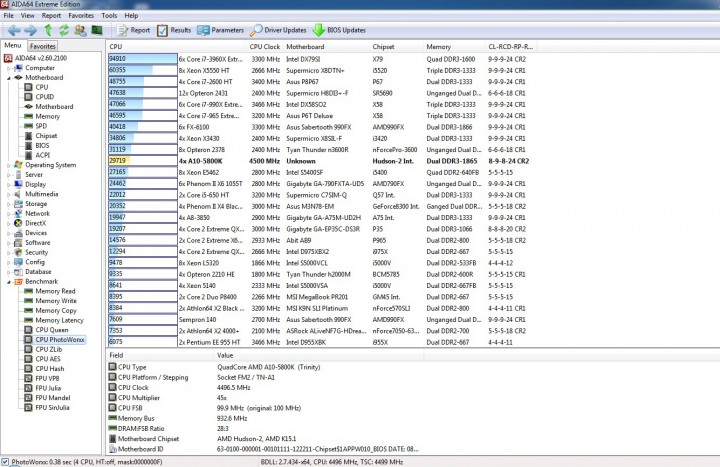Check for BIOS Updates
Image resolution: width=720 pixels, height=467 pixels.
pyautogui.click(x=339, y=30)
